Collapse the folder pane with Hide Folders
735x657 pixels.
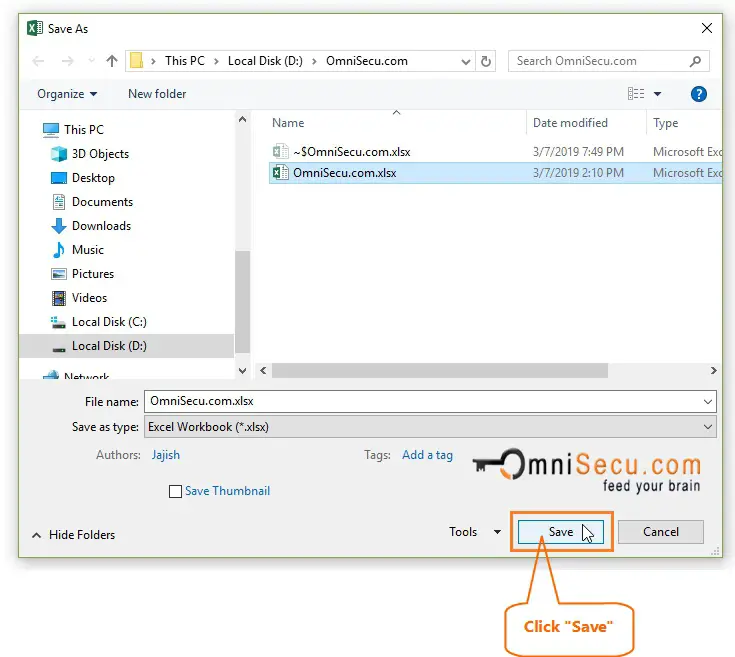73,535
